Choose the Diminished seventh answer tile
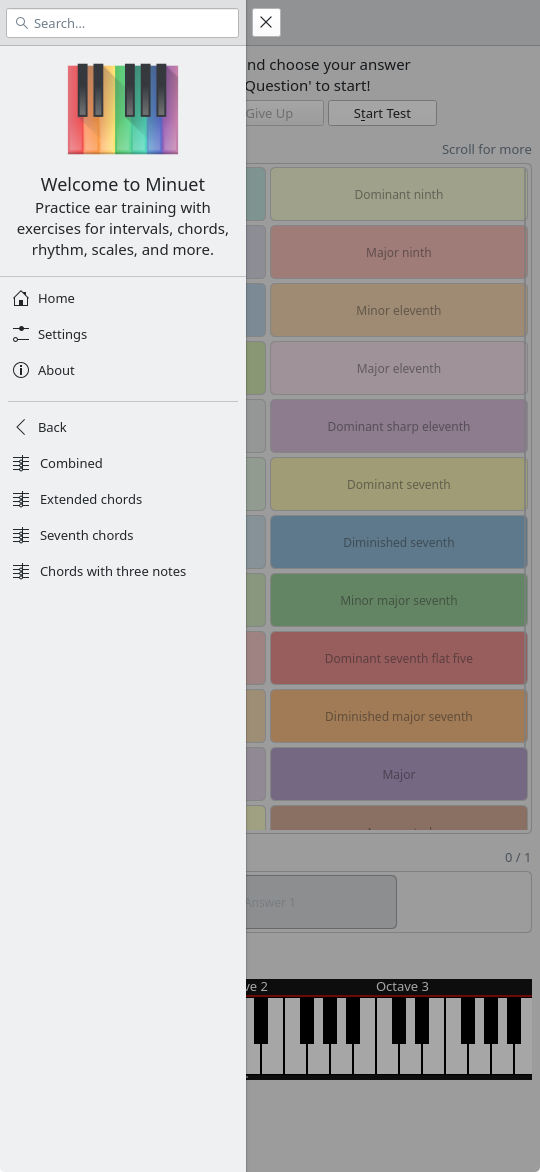This screenshot has height=1172, width=540. [x=399, y=543]
